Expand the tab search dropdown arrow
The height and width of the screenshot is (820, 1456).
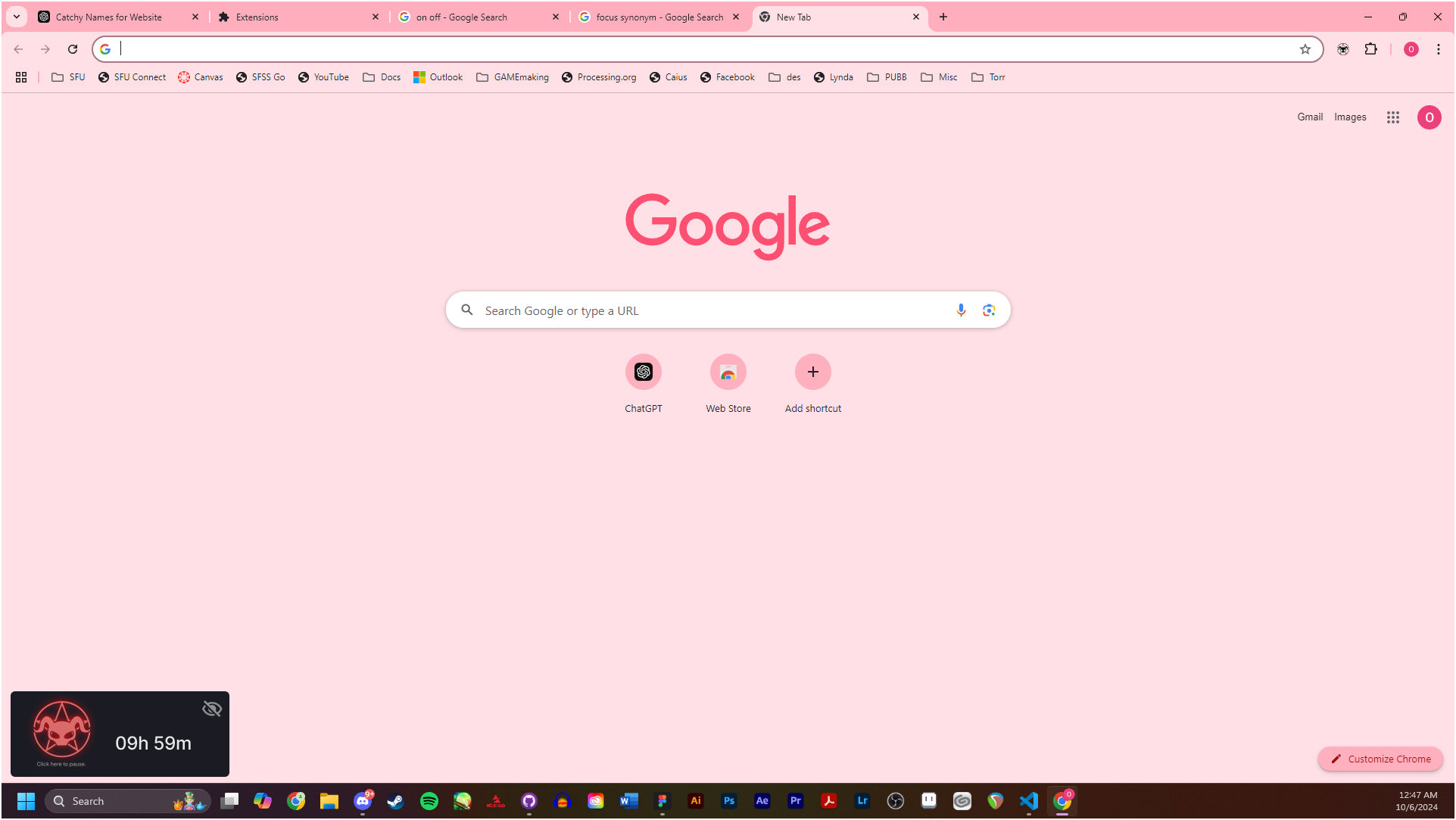(x=17, y=17)
